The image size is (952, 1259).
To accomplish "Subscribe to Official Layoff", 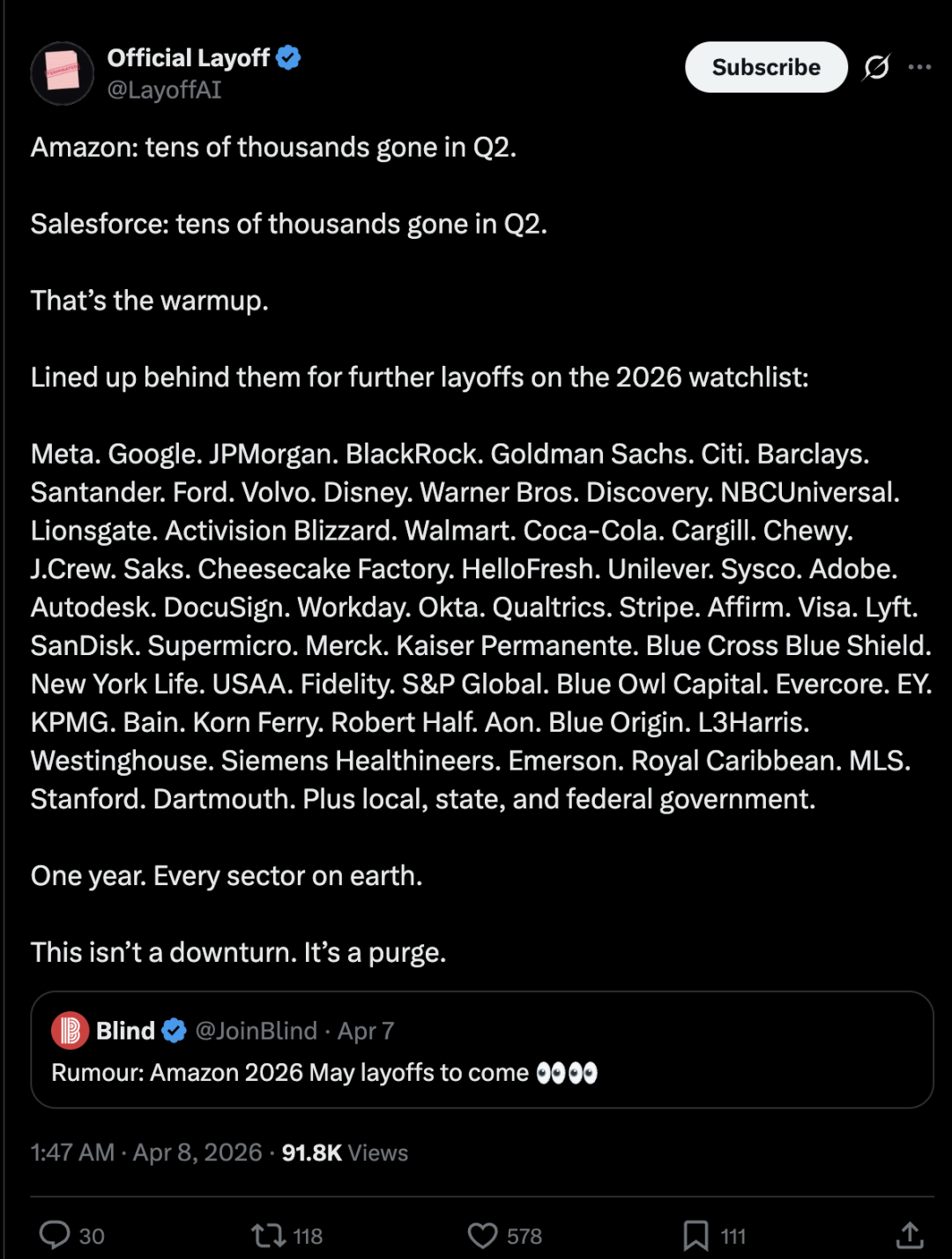I will (x=766, y=67).
